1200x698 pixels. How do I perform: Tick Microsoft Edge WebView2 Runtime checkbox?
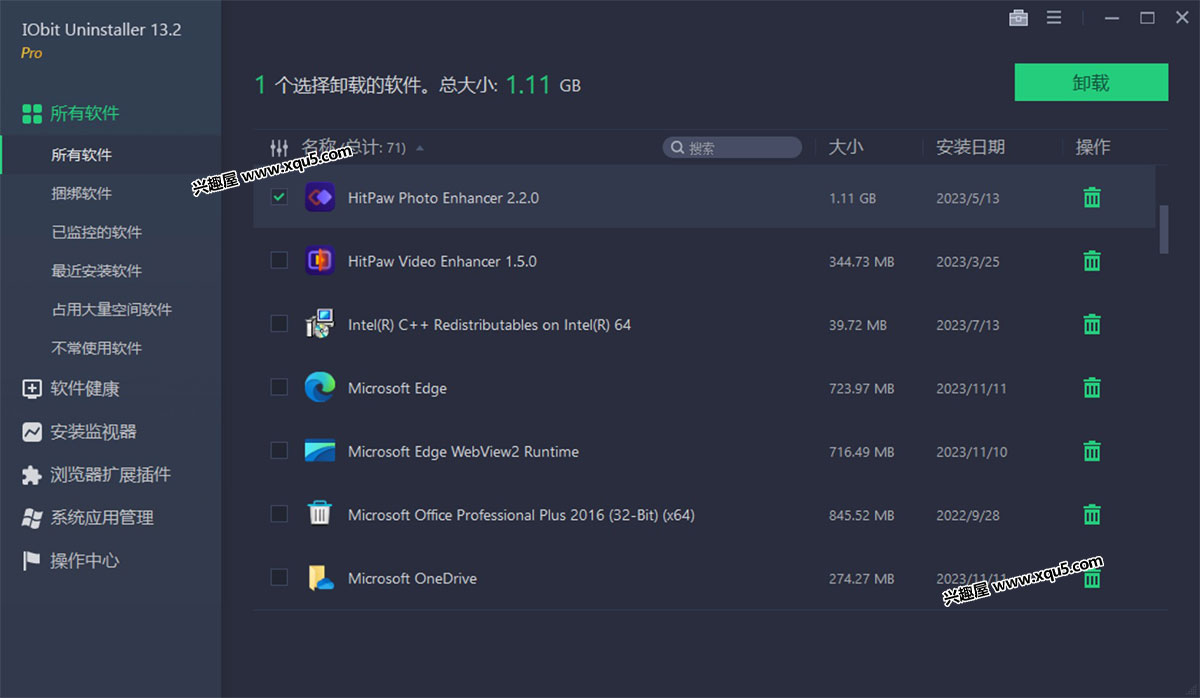(279, 451)
